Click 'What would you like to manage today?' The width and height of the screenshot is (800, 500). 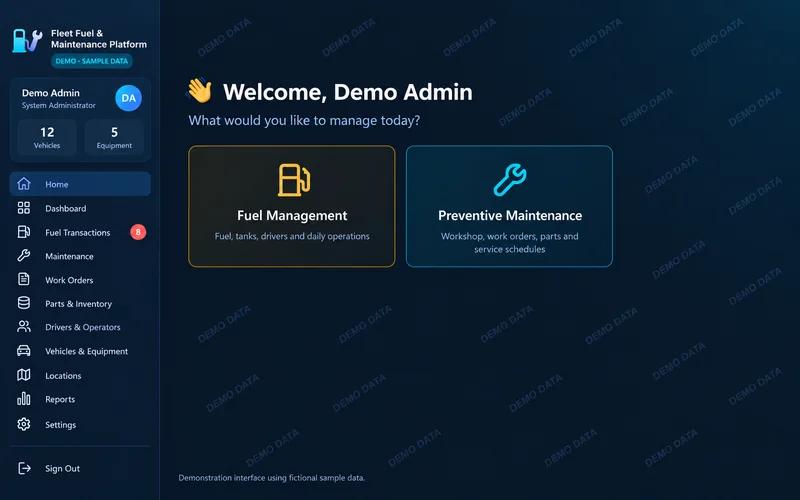pos(304,120)
